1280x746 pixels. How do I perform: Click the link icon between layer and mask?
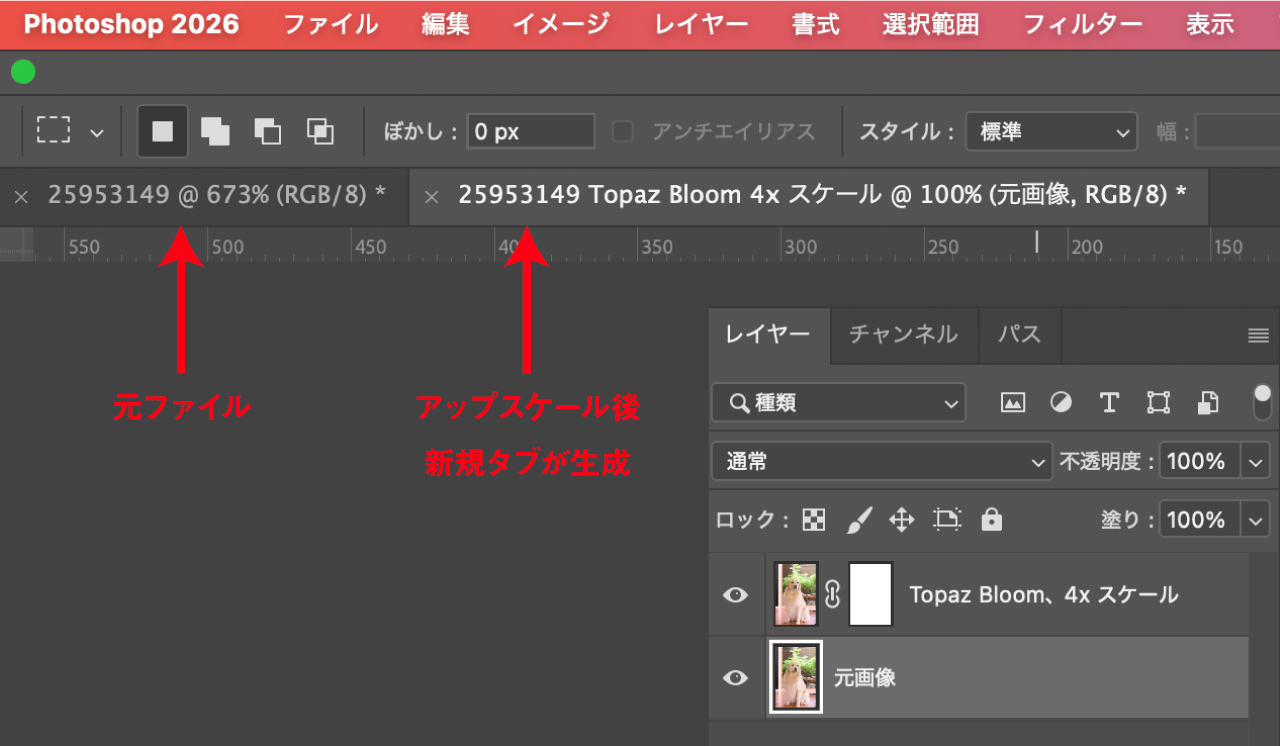point(835,594)
